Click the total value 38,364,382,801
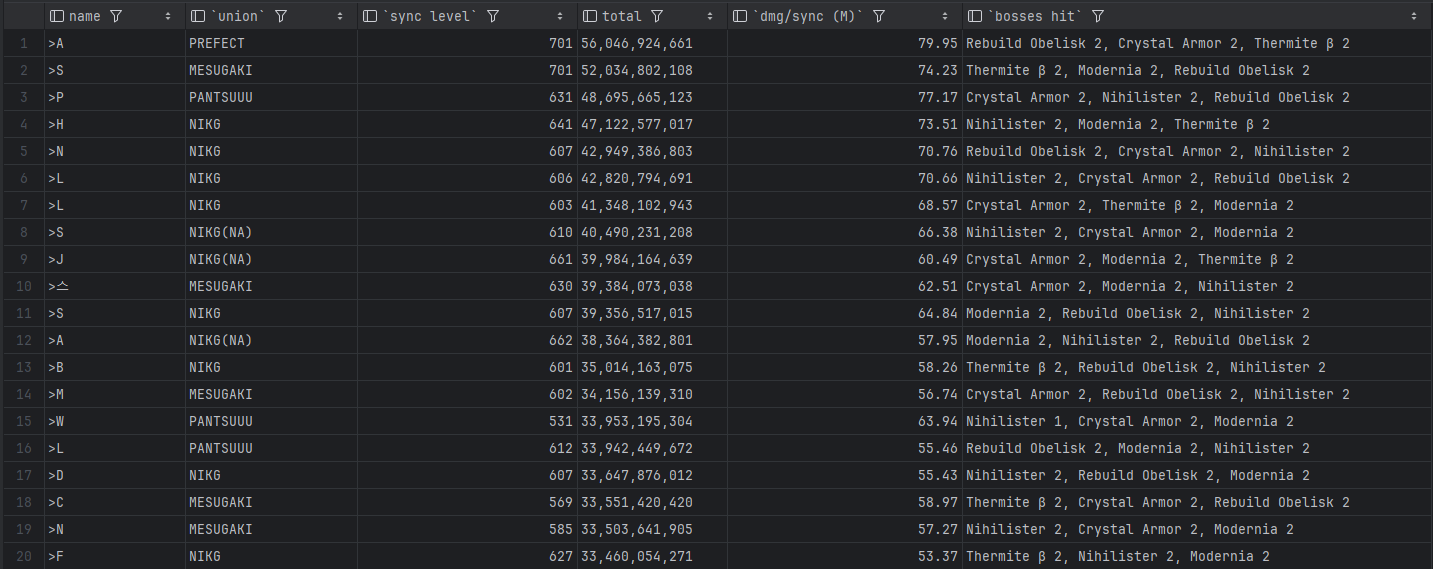The image size is (1433, 569). [x=636, y=341]
